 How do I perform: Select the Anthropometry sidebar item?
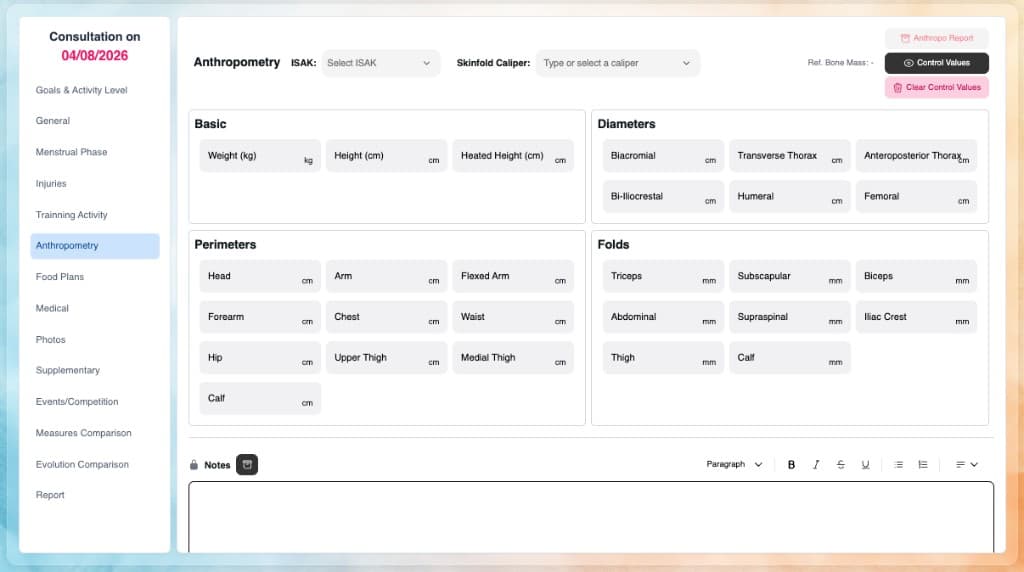coord(95,246)
